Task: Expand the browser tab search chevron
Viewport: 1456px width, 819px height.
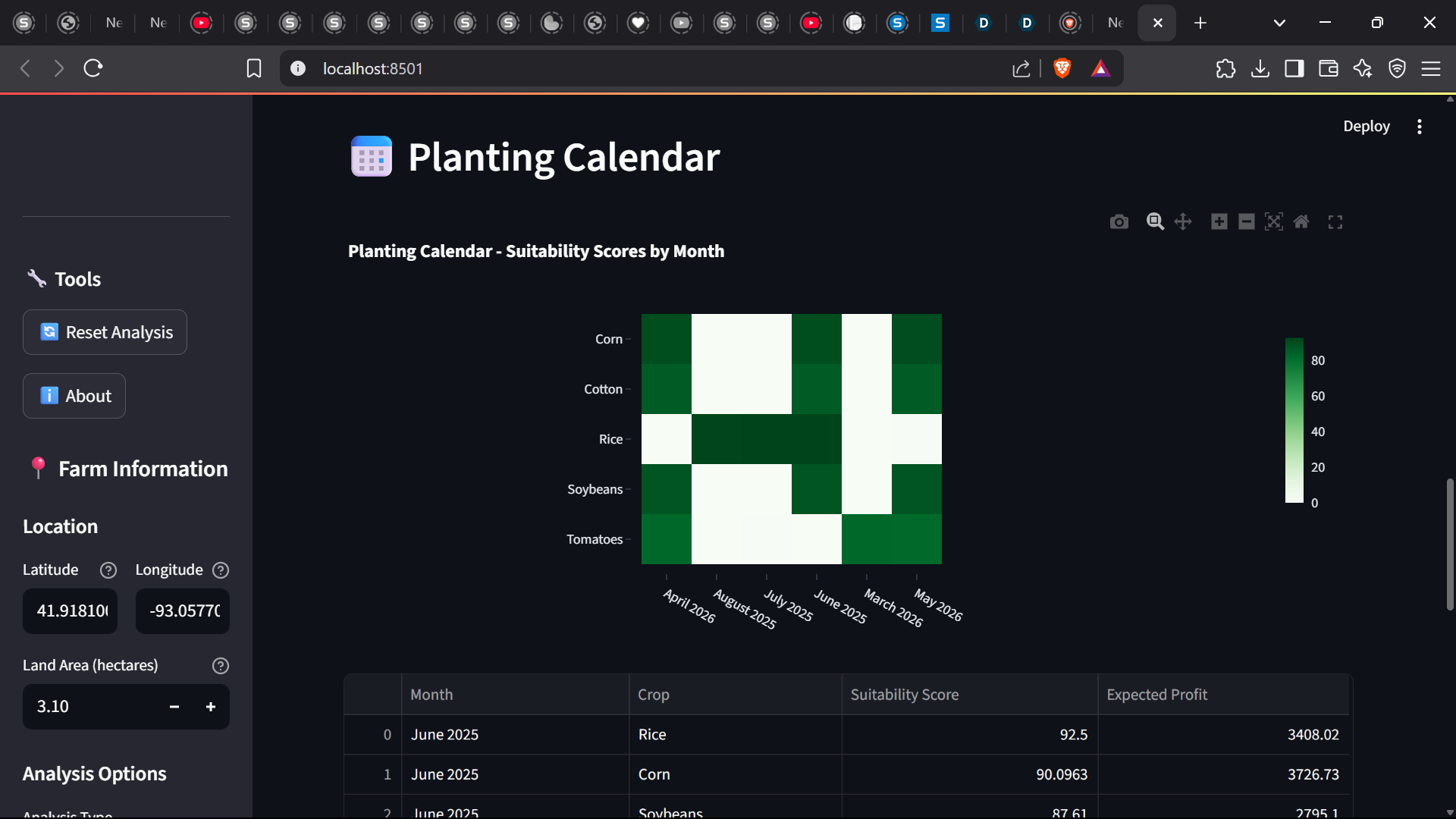Action: (1279, 23)
